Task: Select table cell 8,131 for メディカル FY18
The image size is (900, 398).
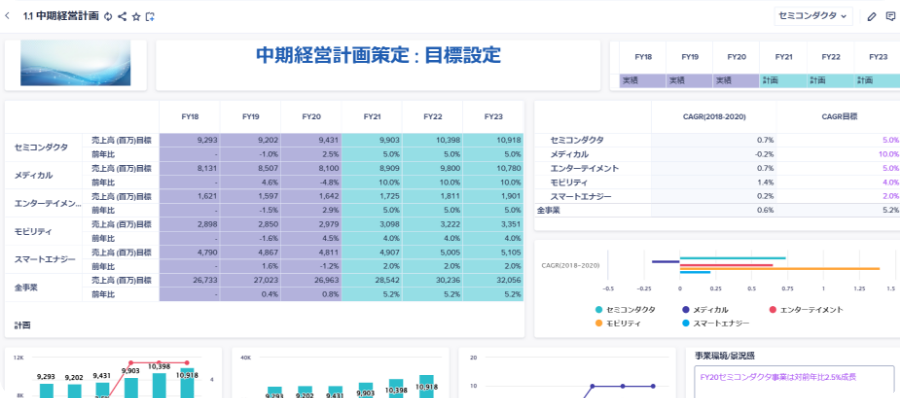Action: pos(189,168)
